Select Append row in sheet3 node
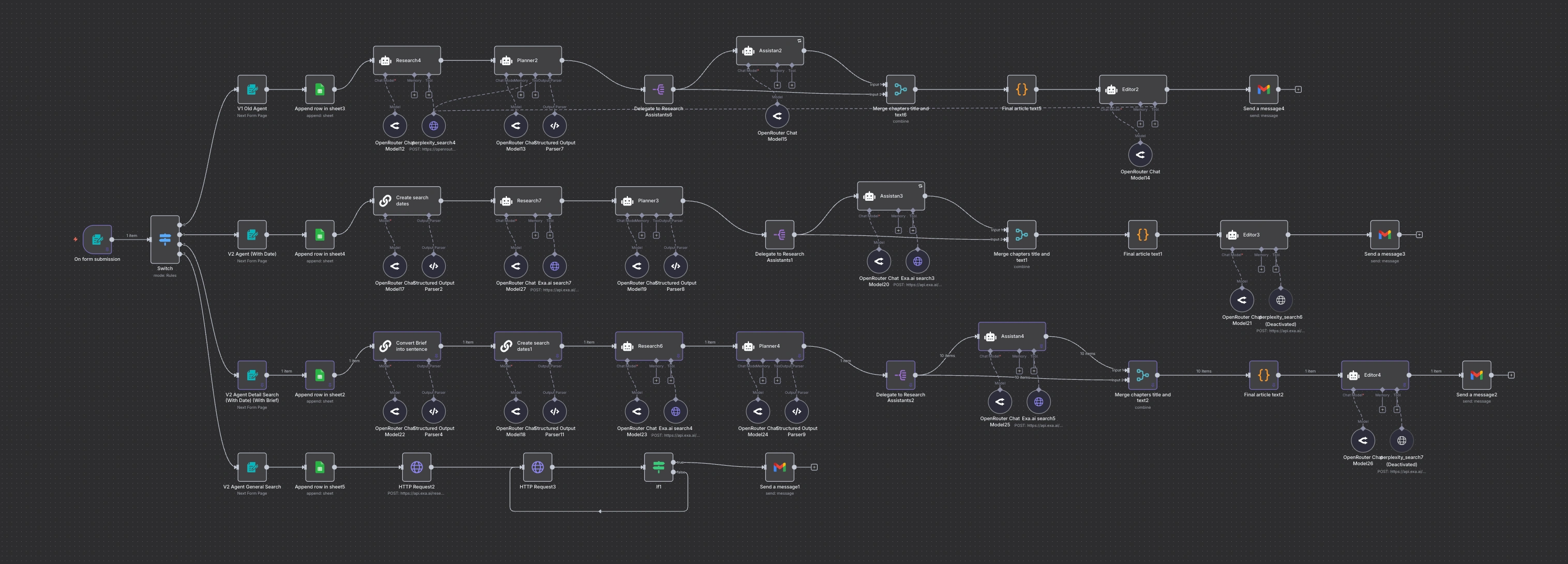The height and width of the screenshot is (564, 1568). (320, 90)
